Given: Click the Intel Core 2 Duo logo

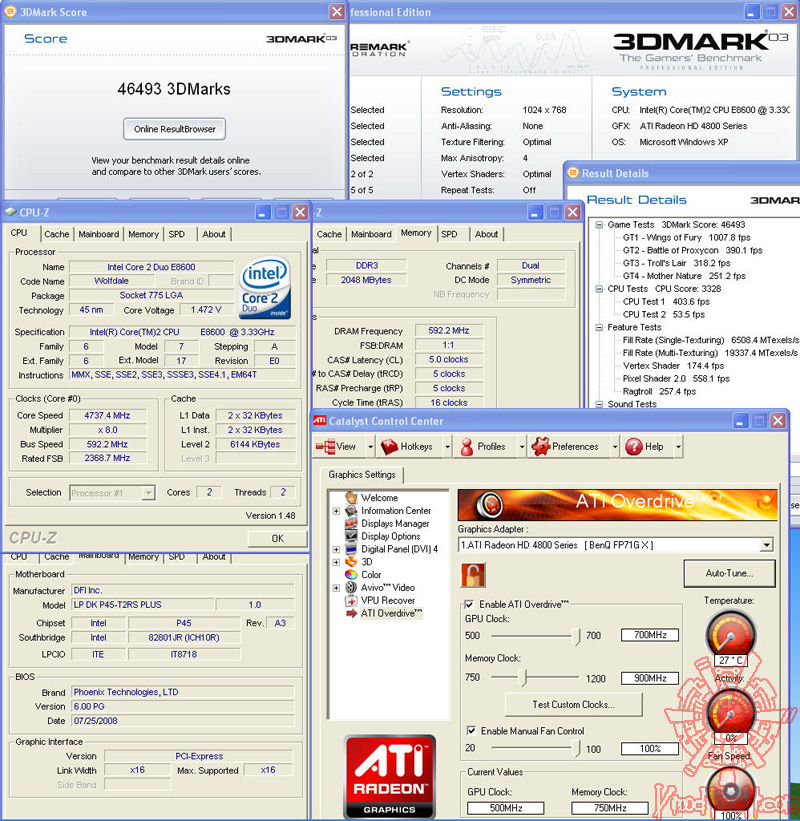Looking at the screenshot, I should point(265,287).
